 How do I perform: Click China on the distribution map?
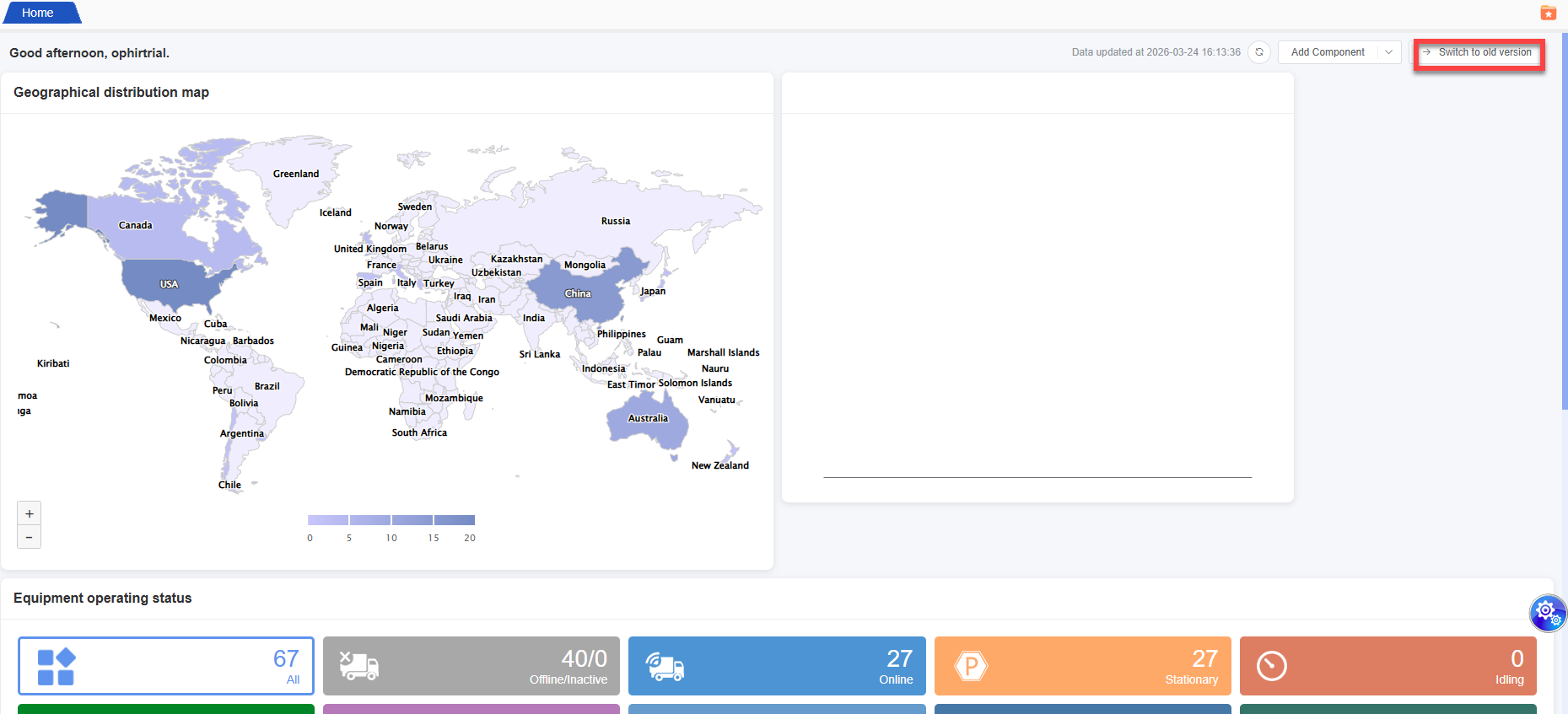pos(578,293)
